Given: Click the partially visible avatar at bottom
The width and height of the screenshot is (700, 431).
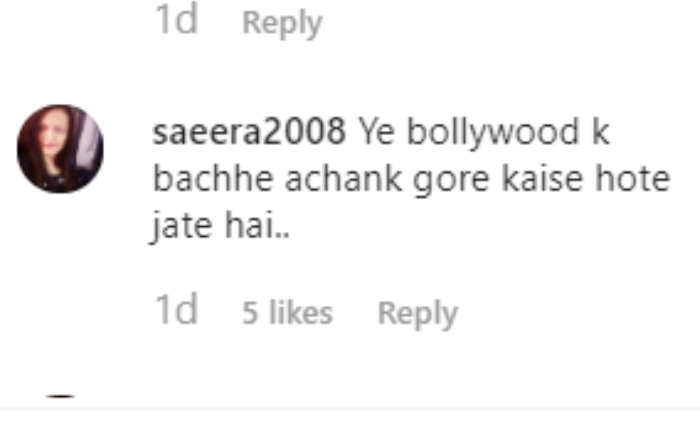Looking at the screenshot, I should pos(60,397).
